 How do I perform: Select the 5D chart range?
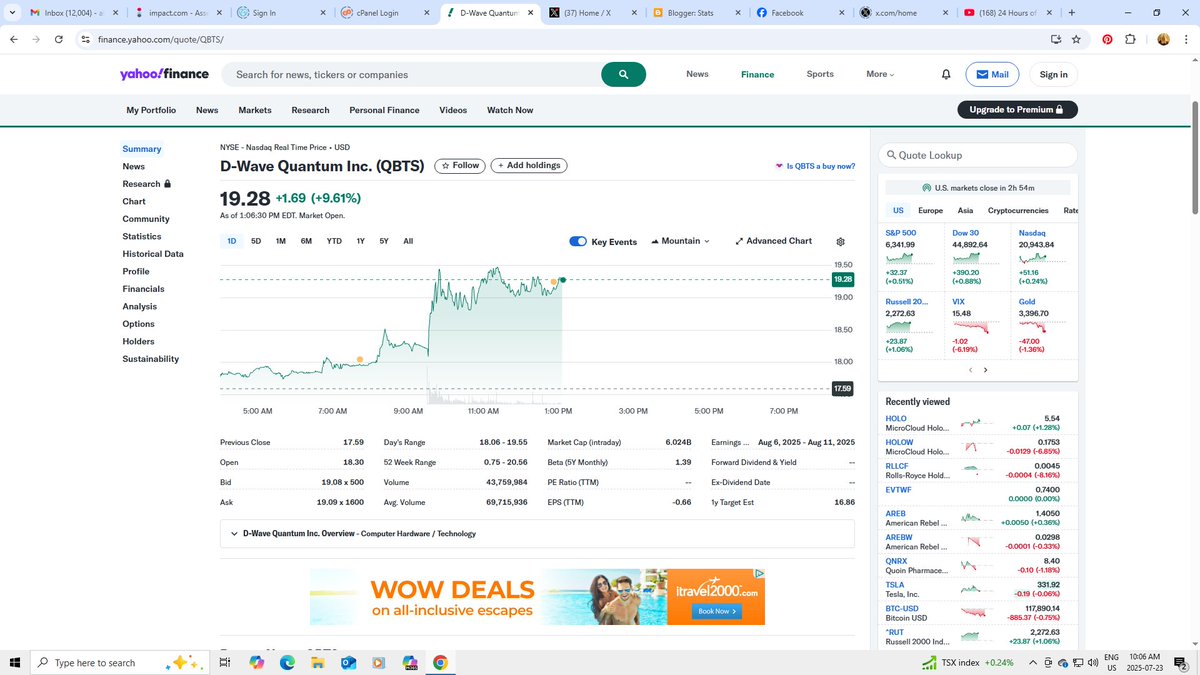[x=256, y=241]
